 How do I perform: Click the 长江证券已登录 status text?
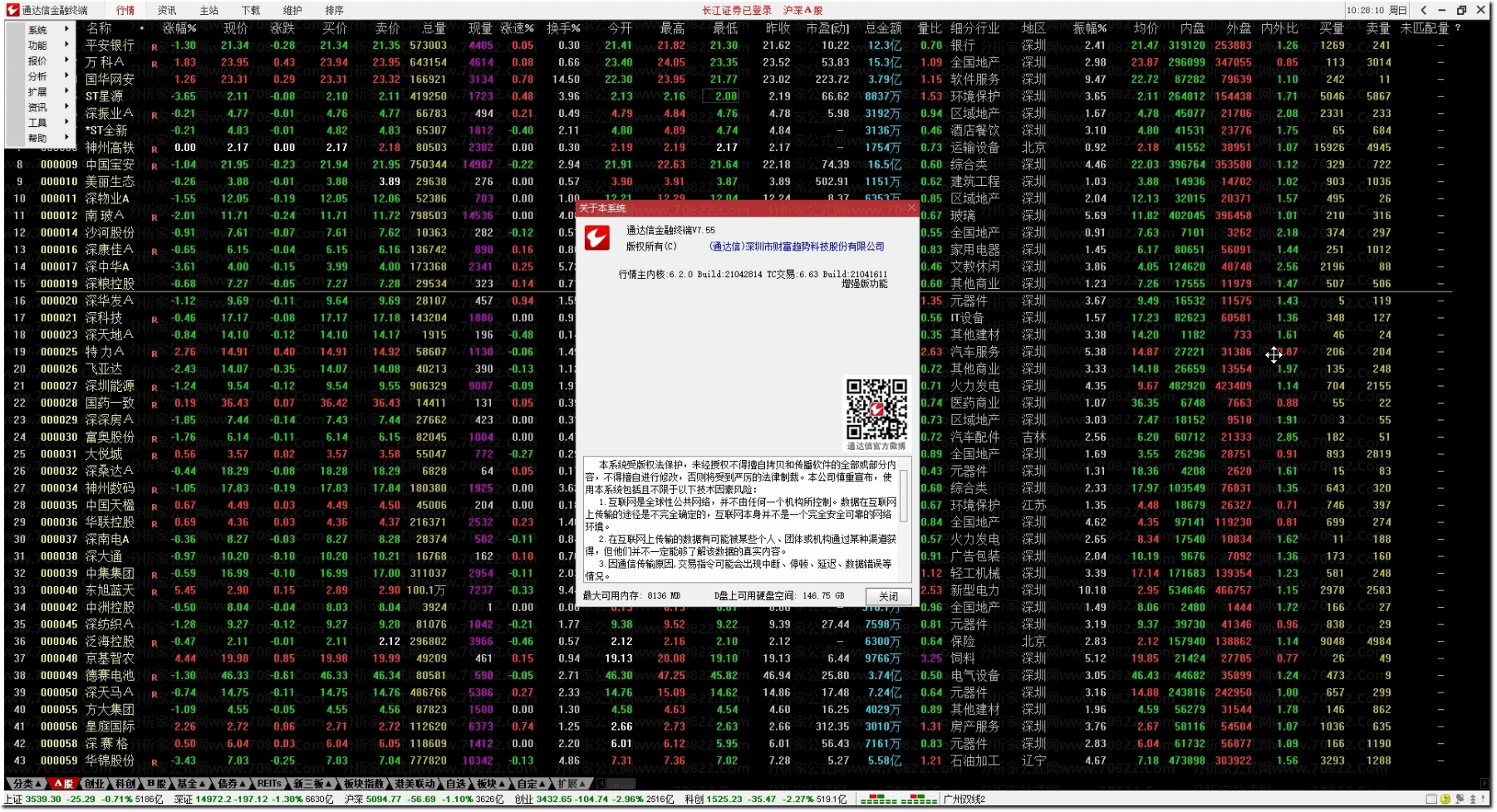coord(737,10)
